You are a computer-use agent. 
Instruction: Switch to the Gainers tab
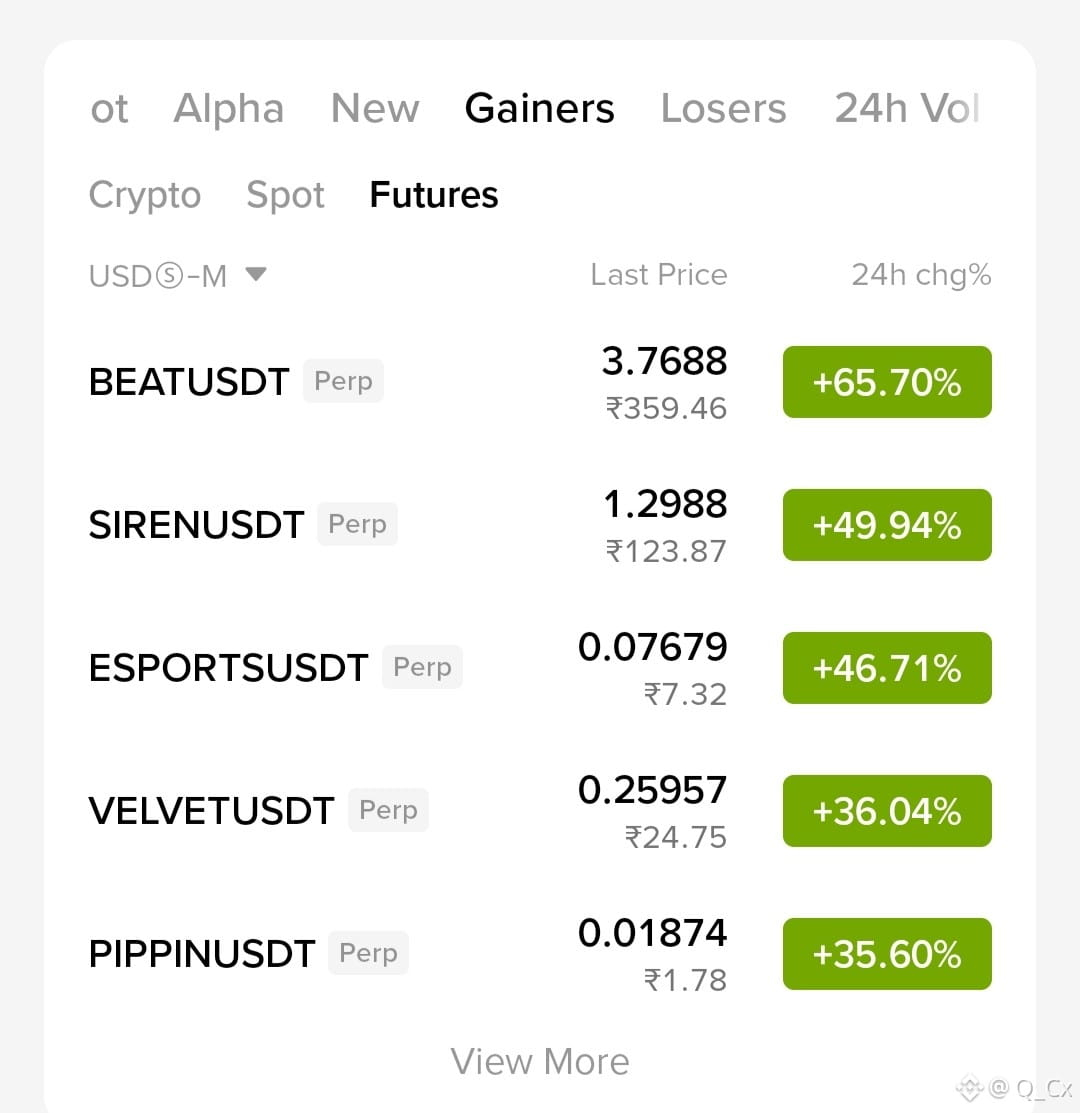click(539, 109)
